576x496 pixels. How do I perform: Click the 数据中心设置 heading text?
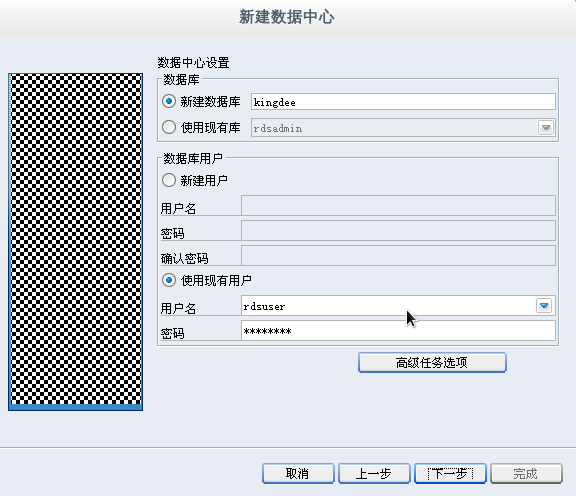(x=194, y=62)
